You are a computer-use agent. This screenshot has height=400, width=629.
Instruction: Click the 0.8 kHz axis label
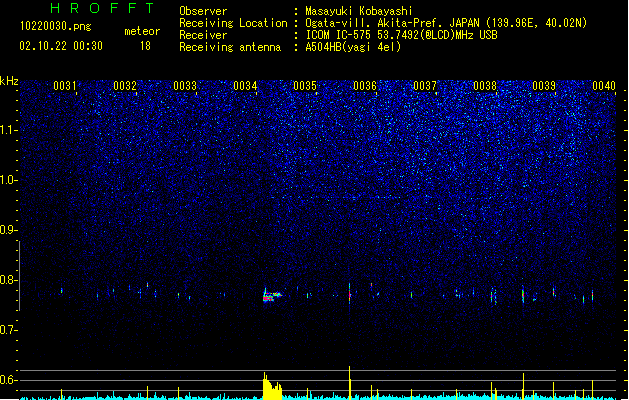click(8, 280)
